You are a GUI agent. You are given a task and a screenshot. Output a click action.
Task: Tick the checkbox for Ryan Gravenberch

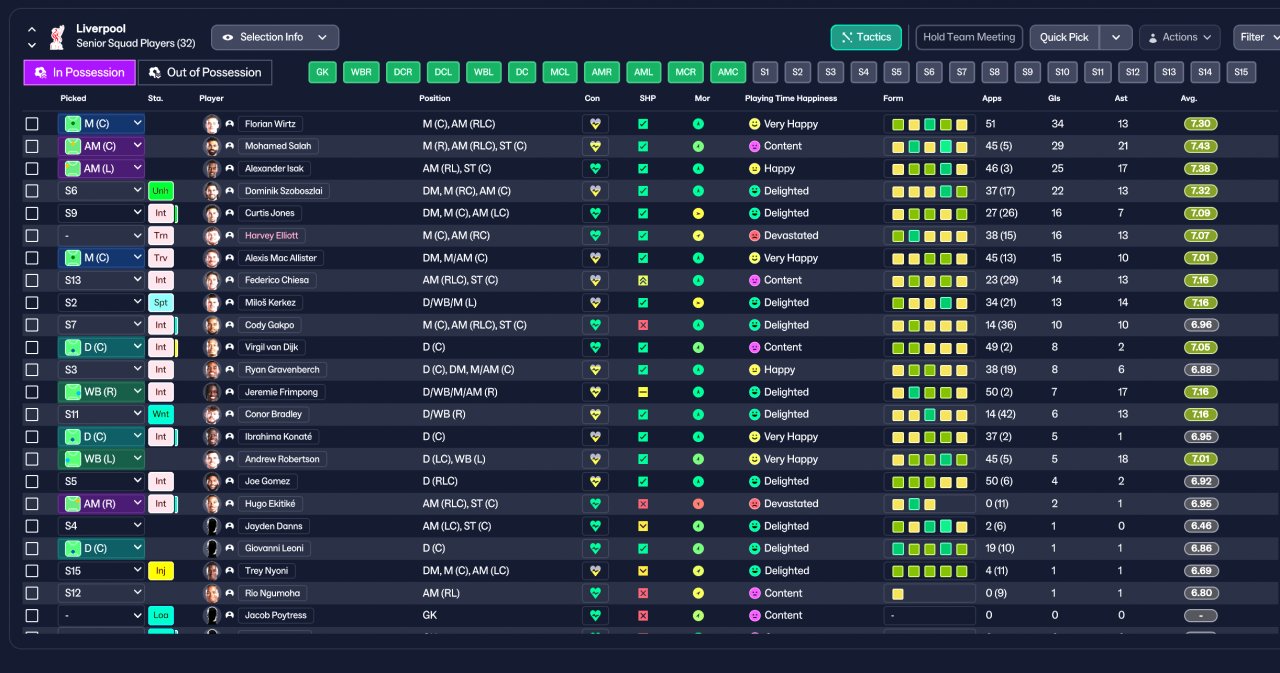tap(32, 370)
